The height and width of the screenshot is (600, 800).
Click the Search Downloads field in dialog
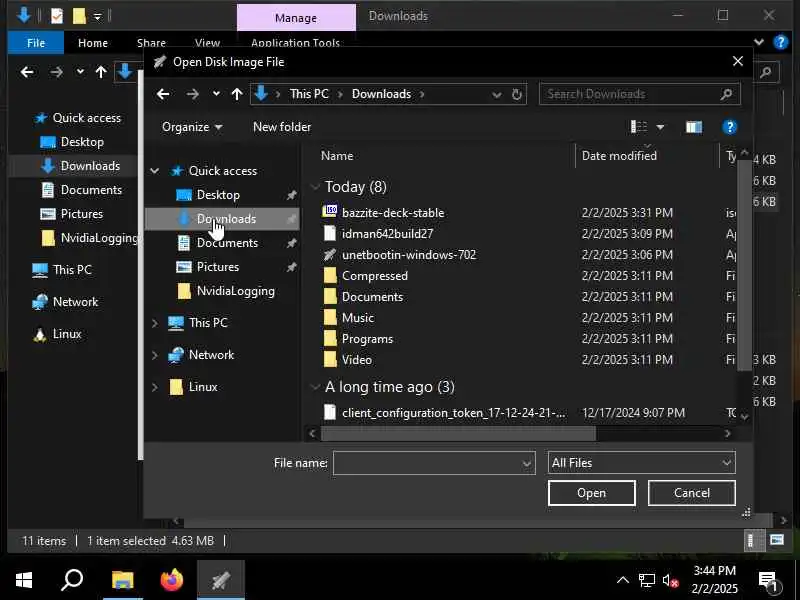click(639, 94)
